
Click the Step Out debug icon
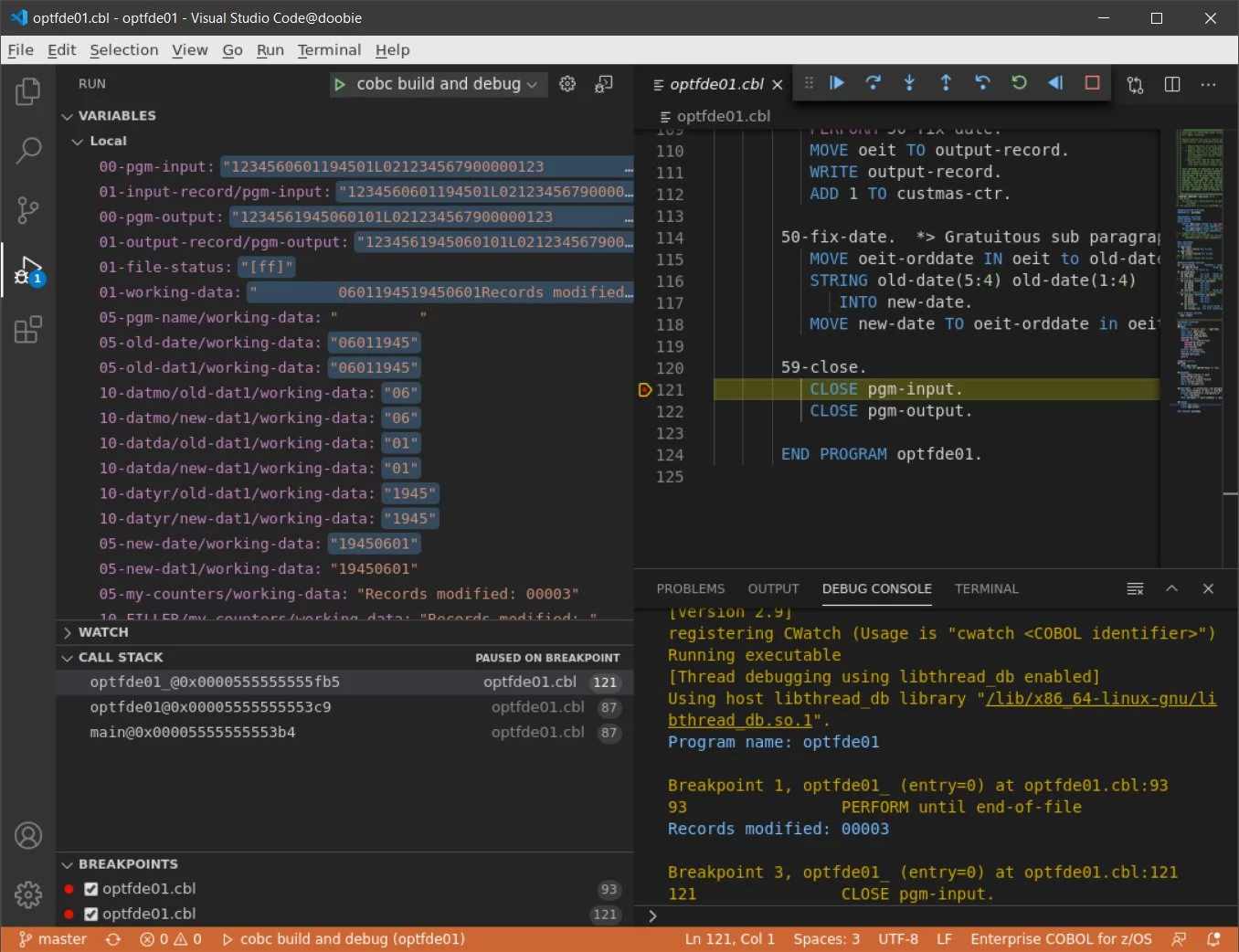point(946,83)
